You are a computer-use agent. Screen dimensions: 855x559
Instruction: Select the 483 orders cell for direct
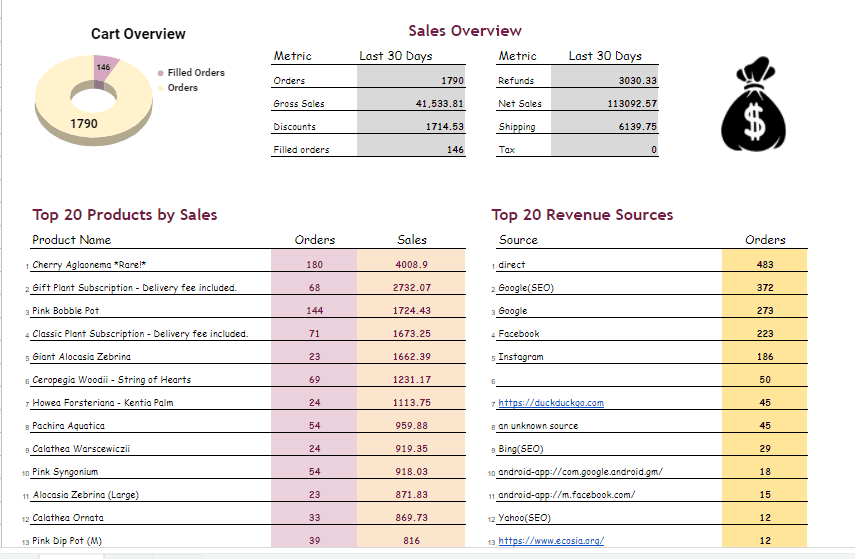click(764, 261)
